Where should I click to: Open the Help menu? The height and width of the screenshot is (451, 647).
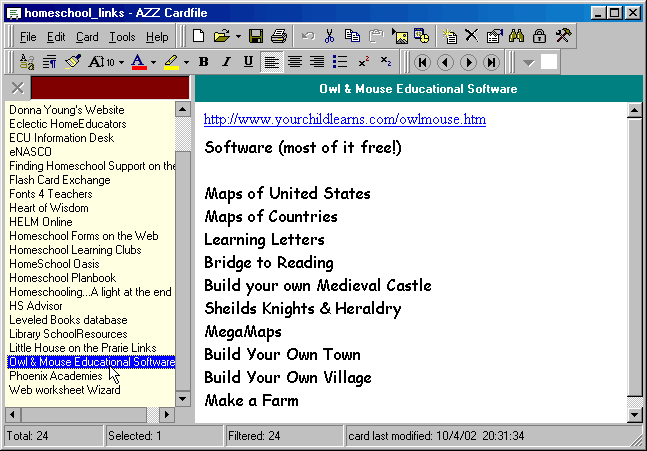point(157,37)
